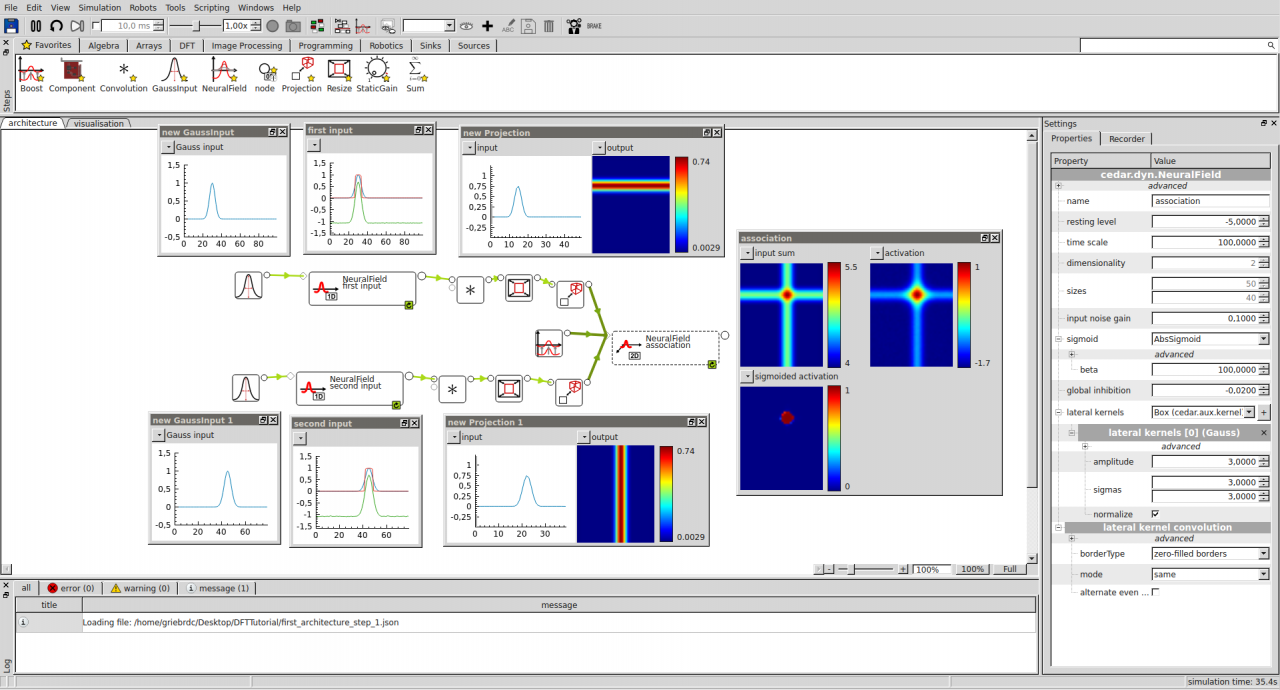
Task: Click the Full zoom button
Action: click(1009, 569)
